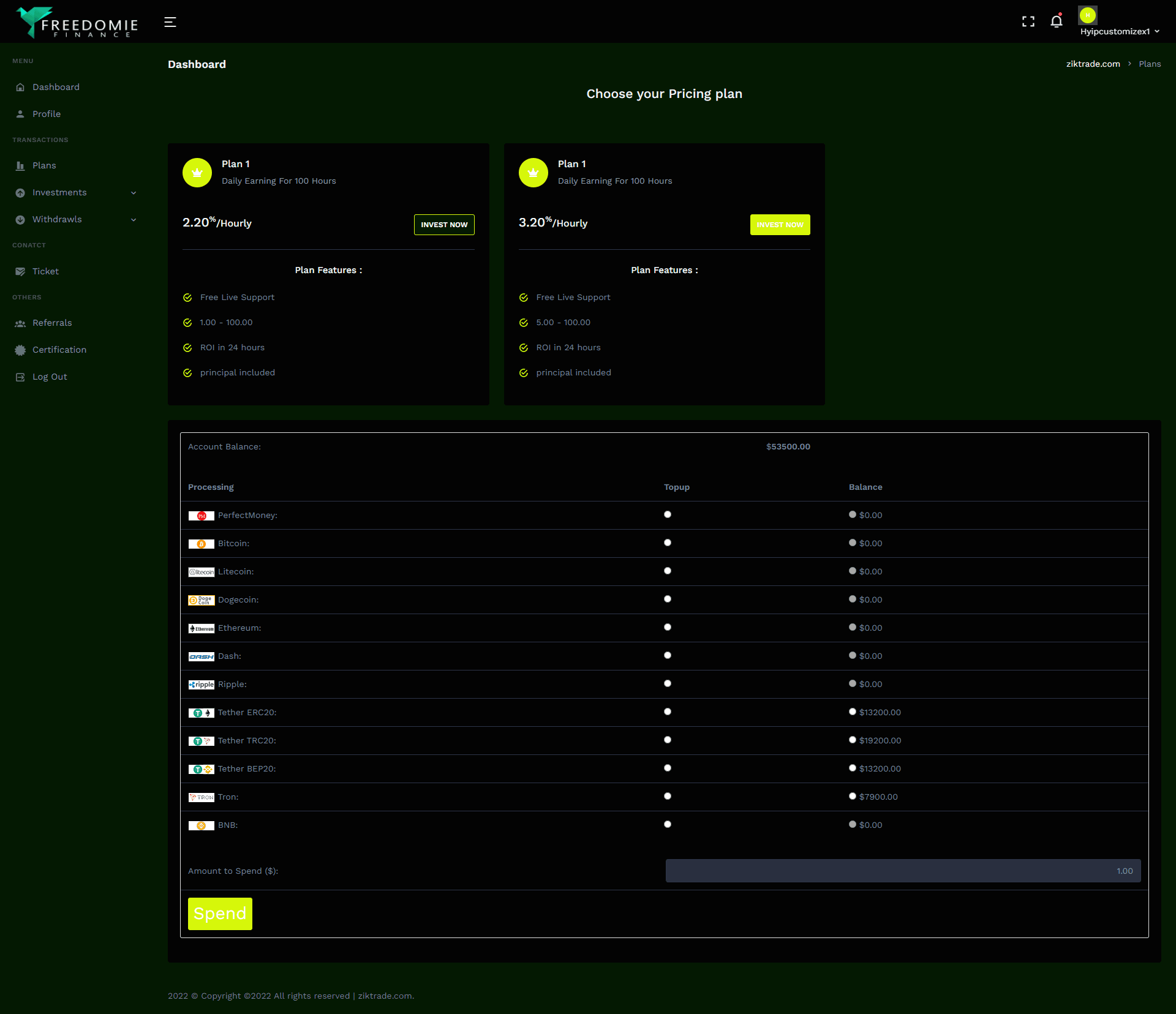
Task: Open Profile from the sidebar menu
Action: tap(47, 114)
